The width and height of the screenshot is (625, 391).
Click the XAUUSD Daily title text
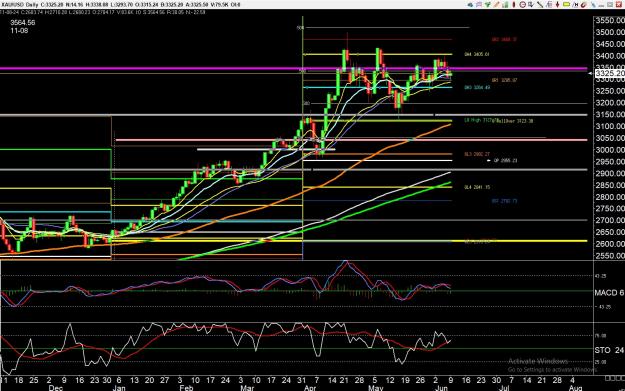19,4
